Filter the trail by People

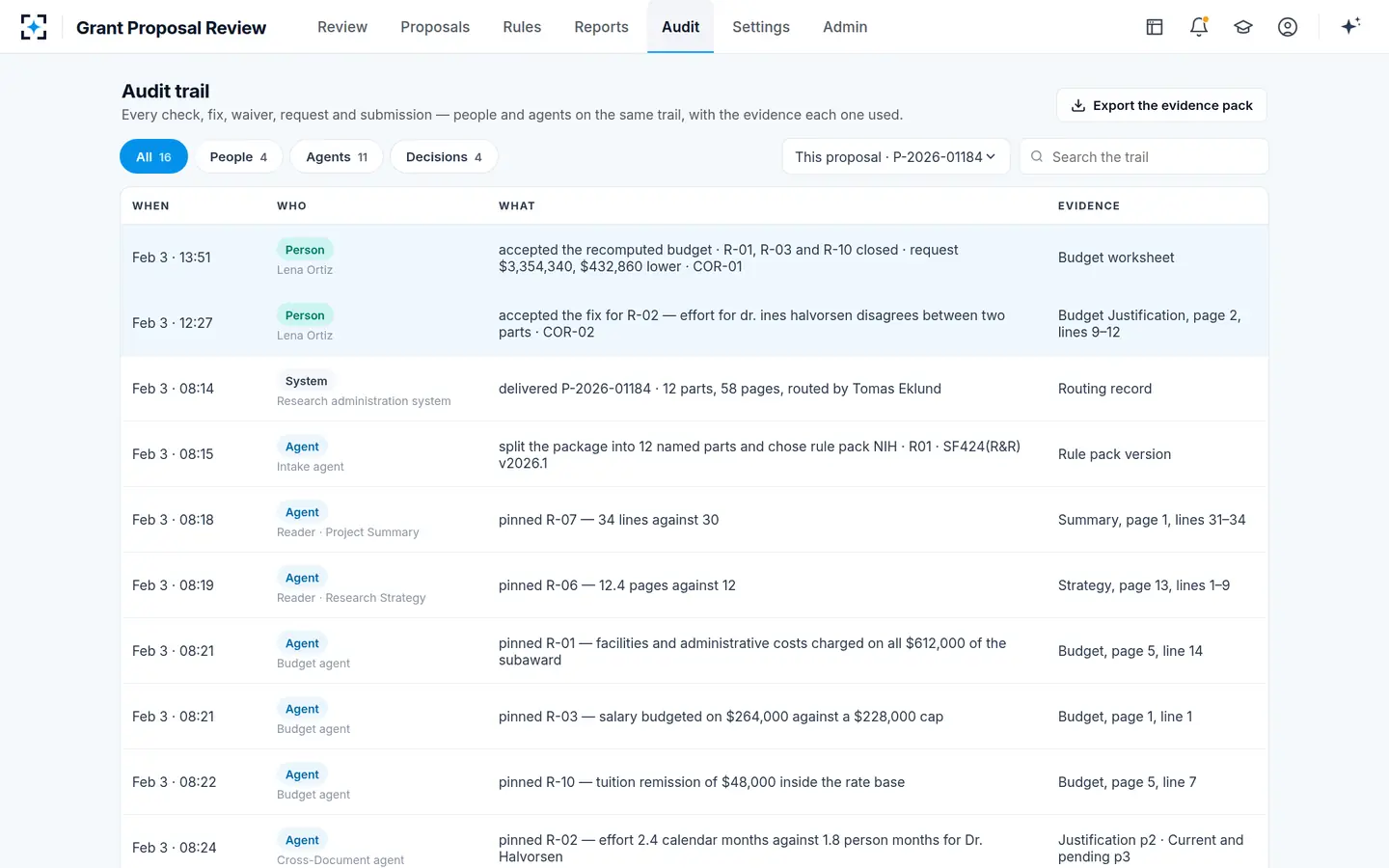coord(238,156)
